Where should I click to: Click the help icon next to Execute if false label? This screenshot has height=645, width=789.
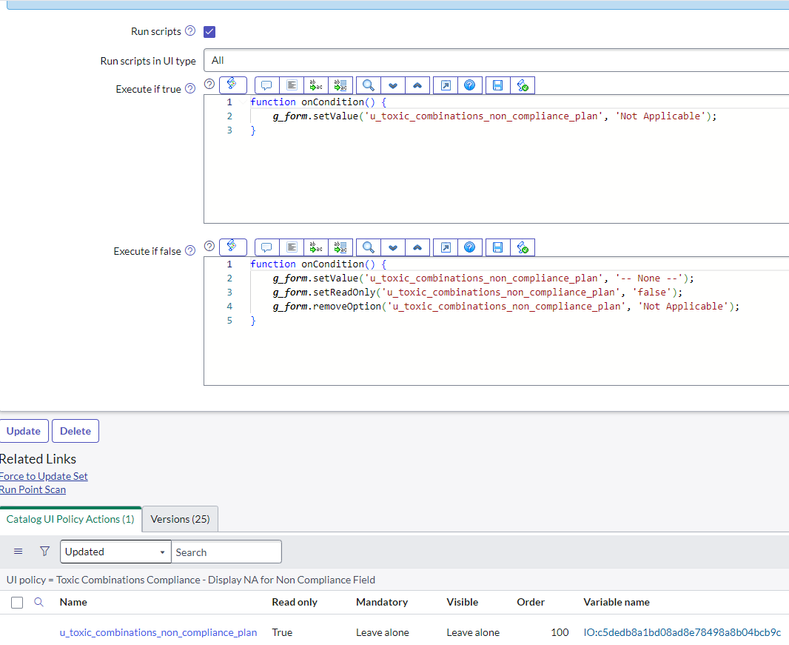190,251
